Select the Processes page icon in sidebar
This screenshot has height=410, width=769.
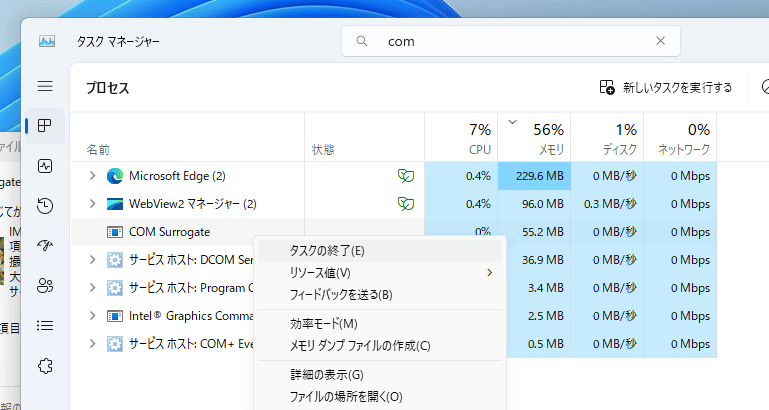[x=44, y=126]
